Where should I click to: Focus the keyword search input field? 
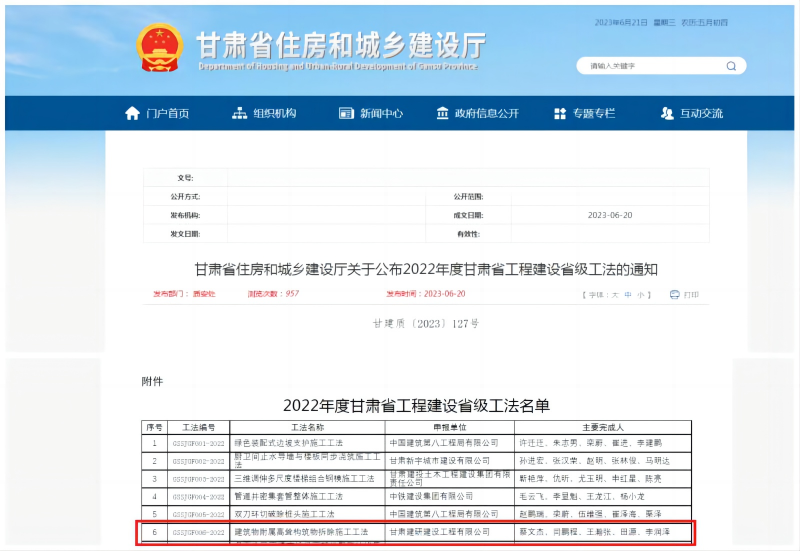point(650,66)
